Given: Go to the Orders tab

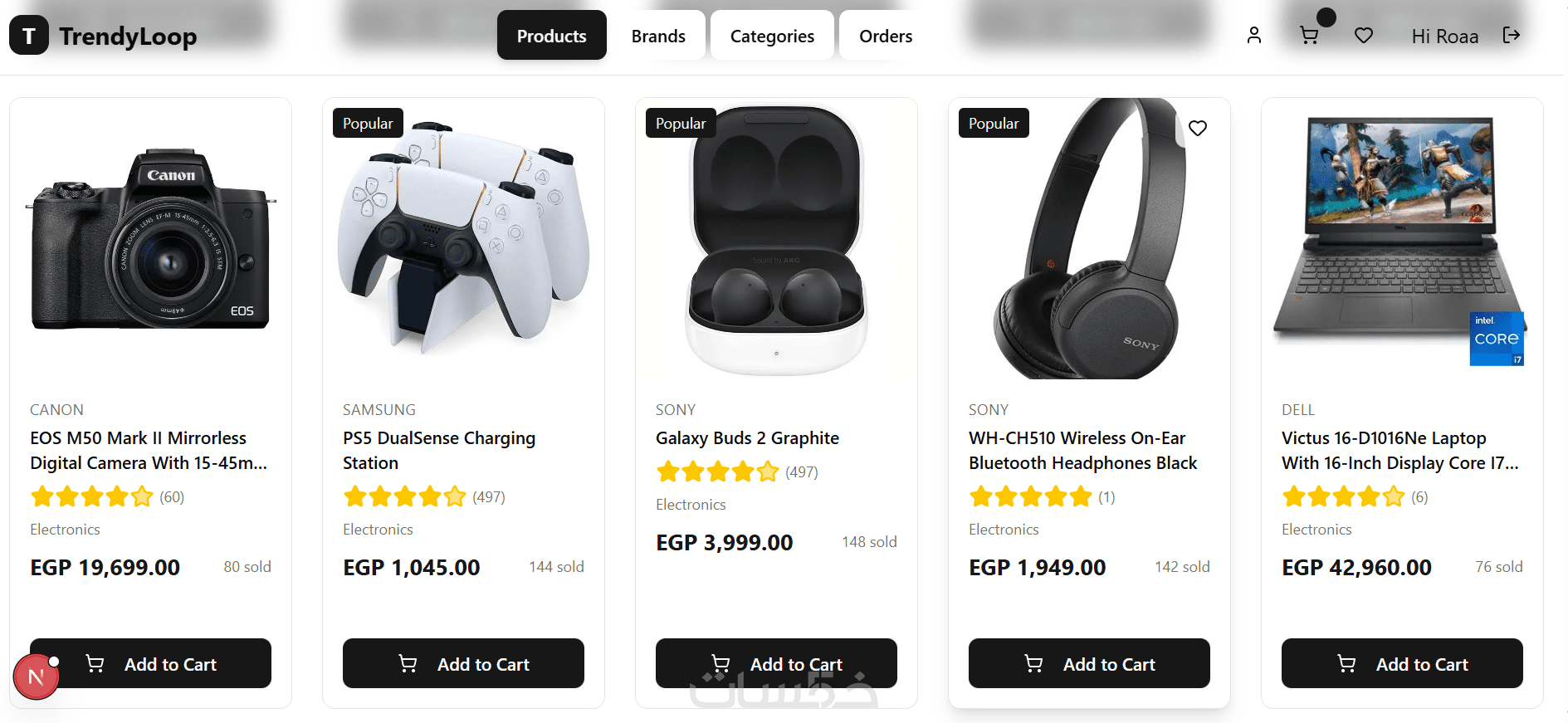Looking at the screenshot, I should [886, 36].
